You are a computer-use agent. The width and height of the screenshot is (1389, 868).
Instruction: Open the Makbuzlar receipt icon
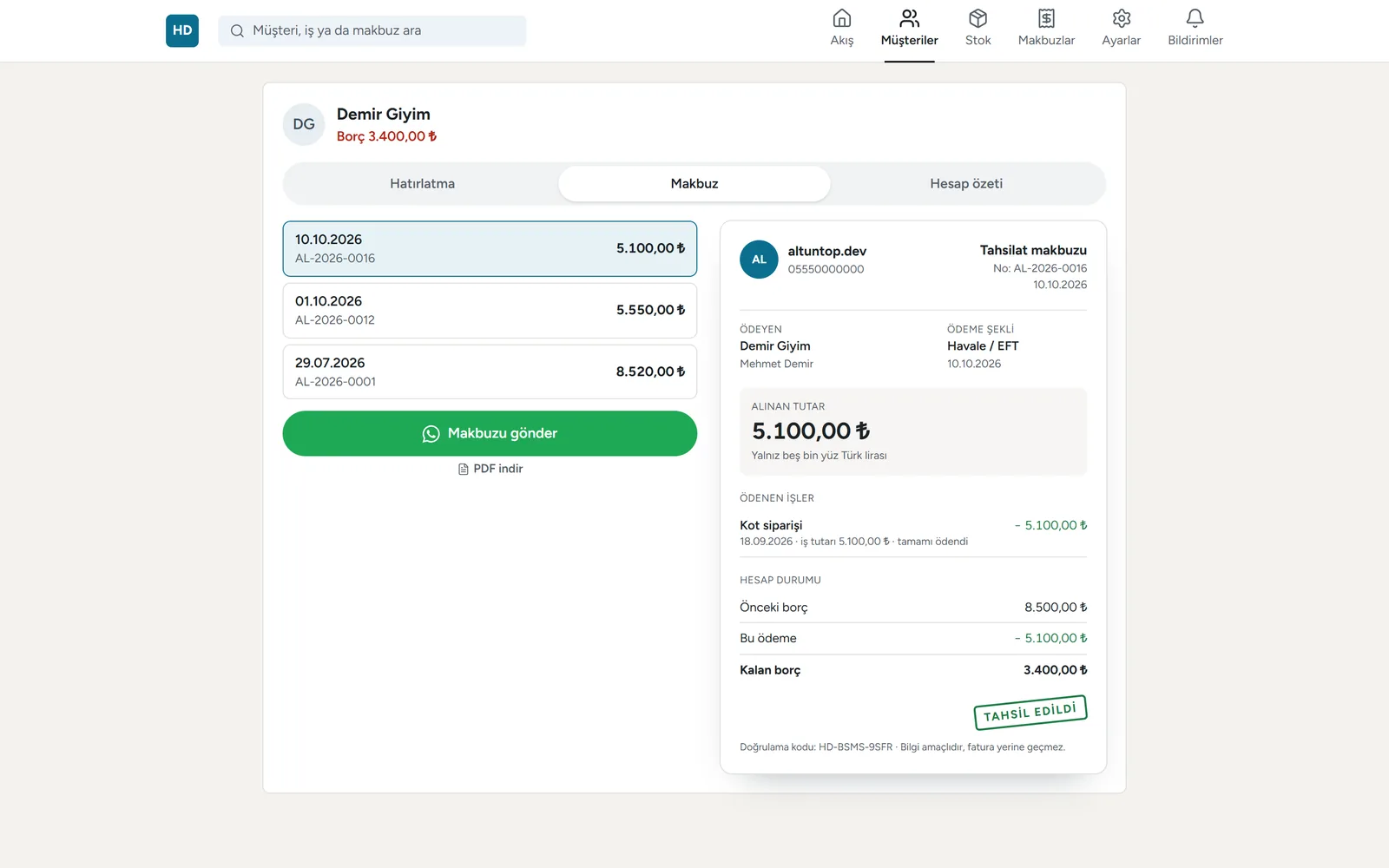point(1046,18)
